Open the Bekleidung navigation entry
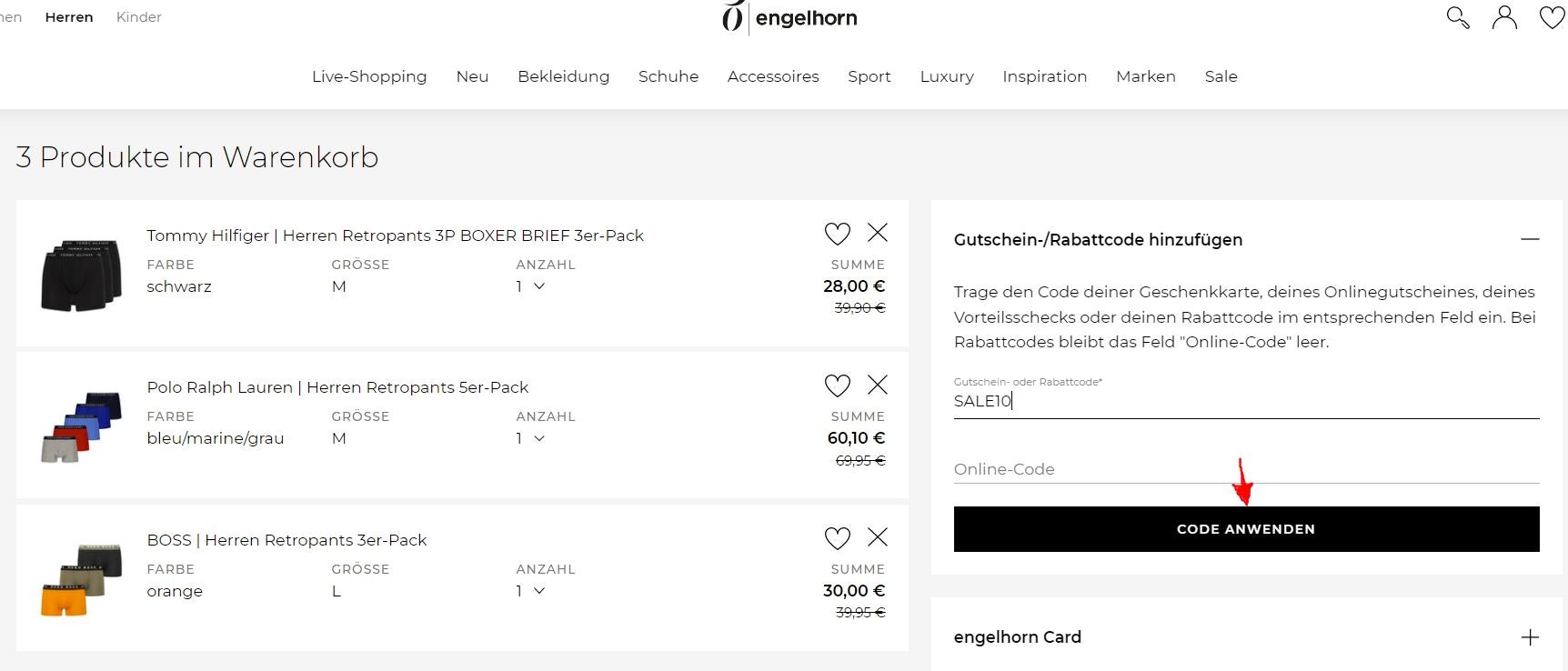This screenshot has width=1568, height=671. [563, 76]
